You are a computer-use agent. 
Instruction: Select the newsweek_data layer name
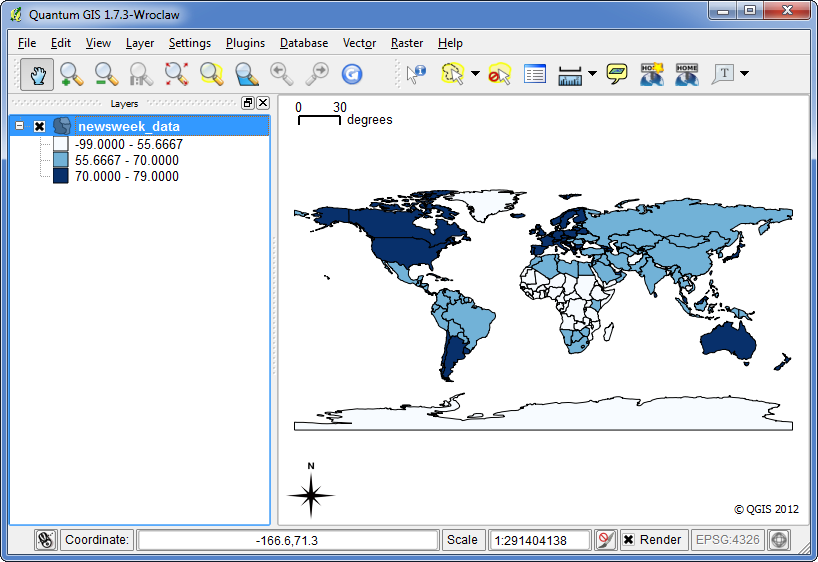129,126
